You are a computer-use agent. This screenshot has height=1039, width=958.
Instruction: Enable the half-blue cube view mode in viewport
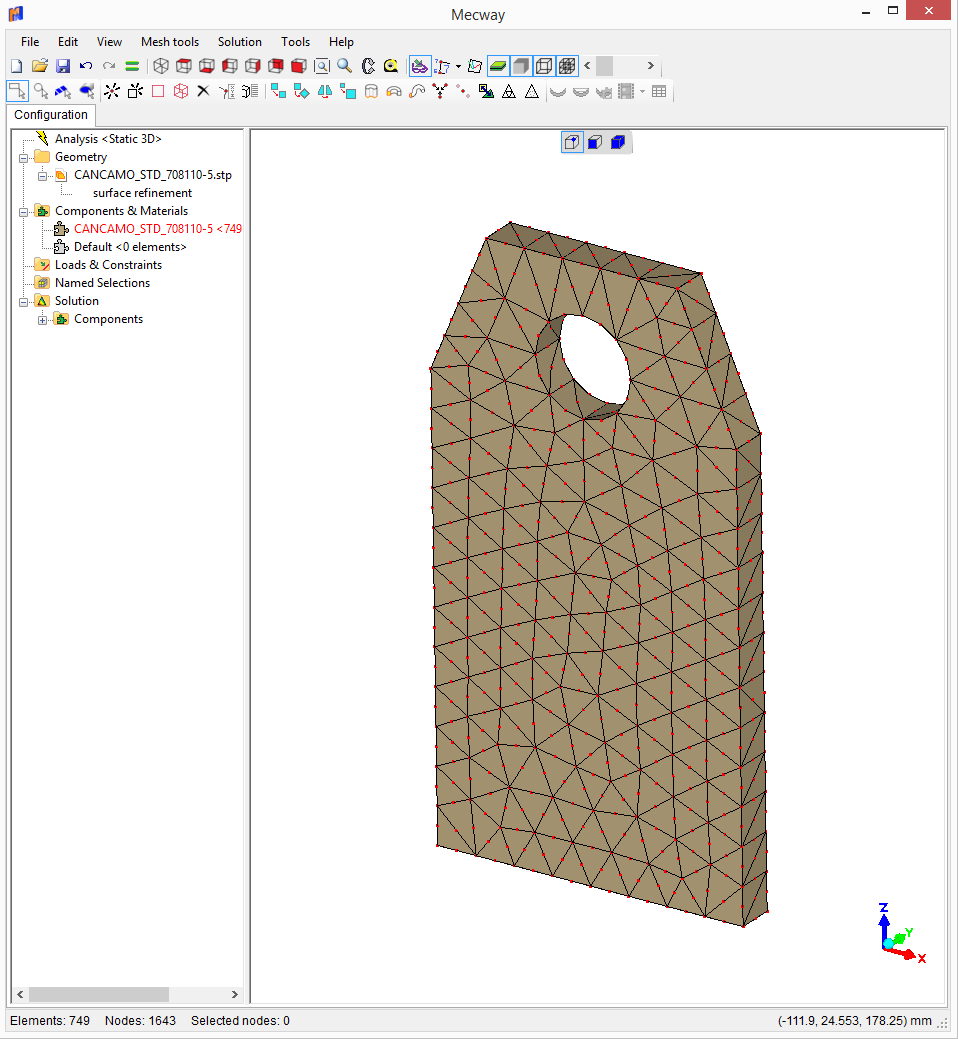595,142
